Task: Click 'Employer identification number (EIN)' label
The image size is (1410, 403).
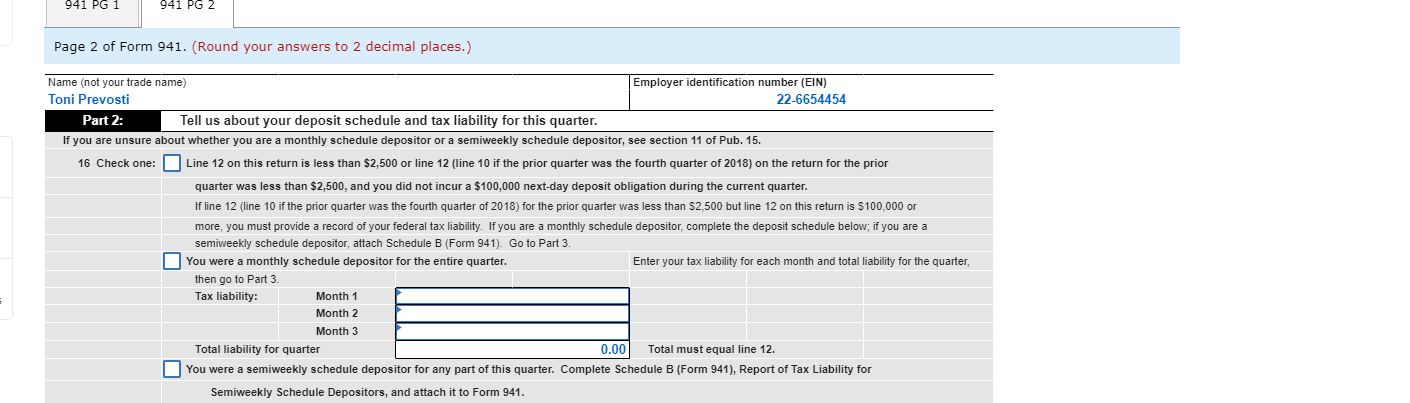Action: pos(730,82)
